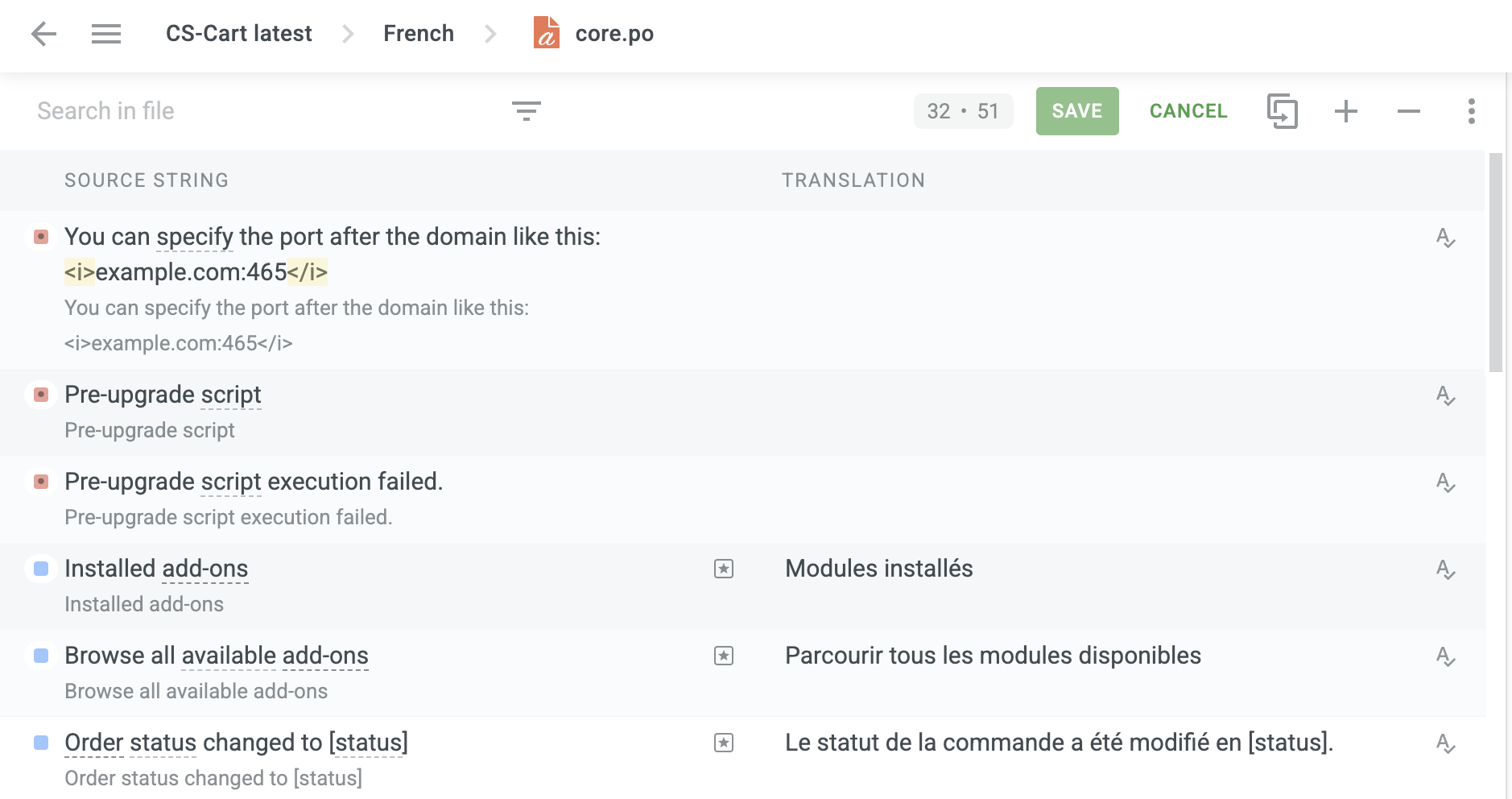
Task: Click the vertical scrollbar thumb
Action: coord(1496,263)
